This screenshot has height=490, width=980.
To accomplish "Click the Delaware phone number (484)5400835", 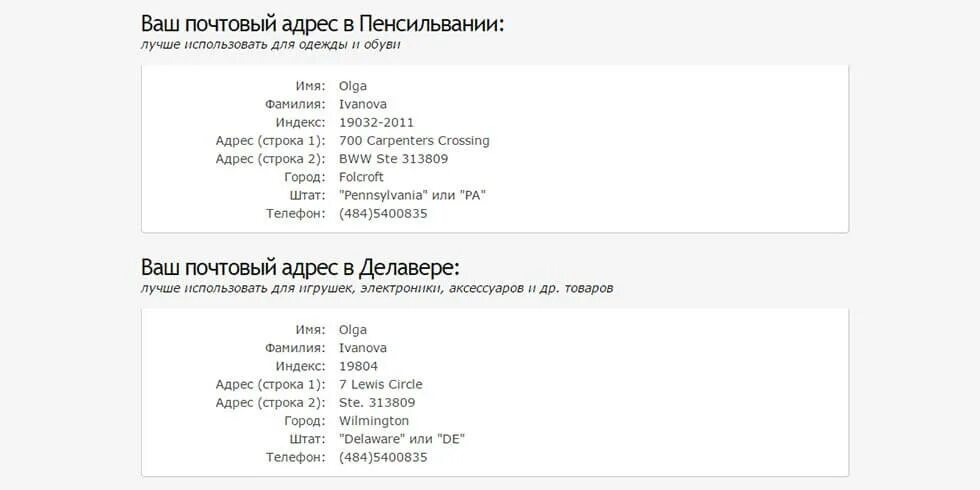I will pos(383,457).
